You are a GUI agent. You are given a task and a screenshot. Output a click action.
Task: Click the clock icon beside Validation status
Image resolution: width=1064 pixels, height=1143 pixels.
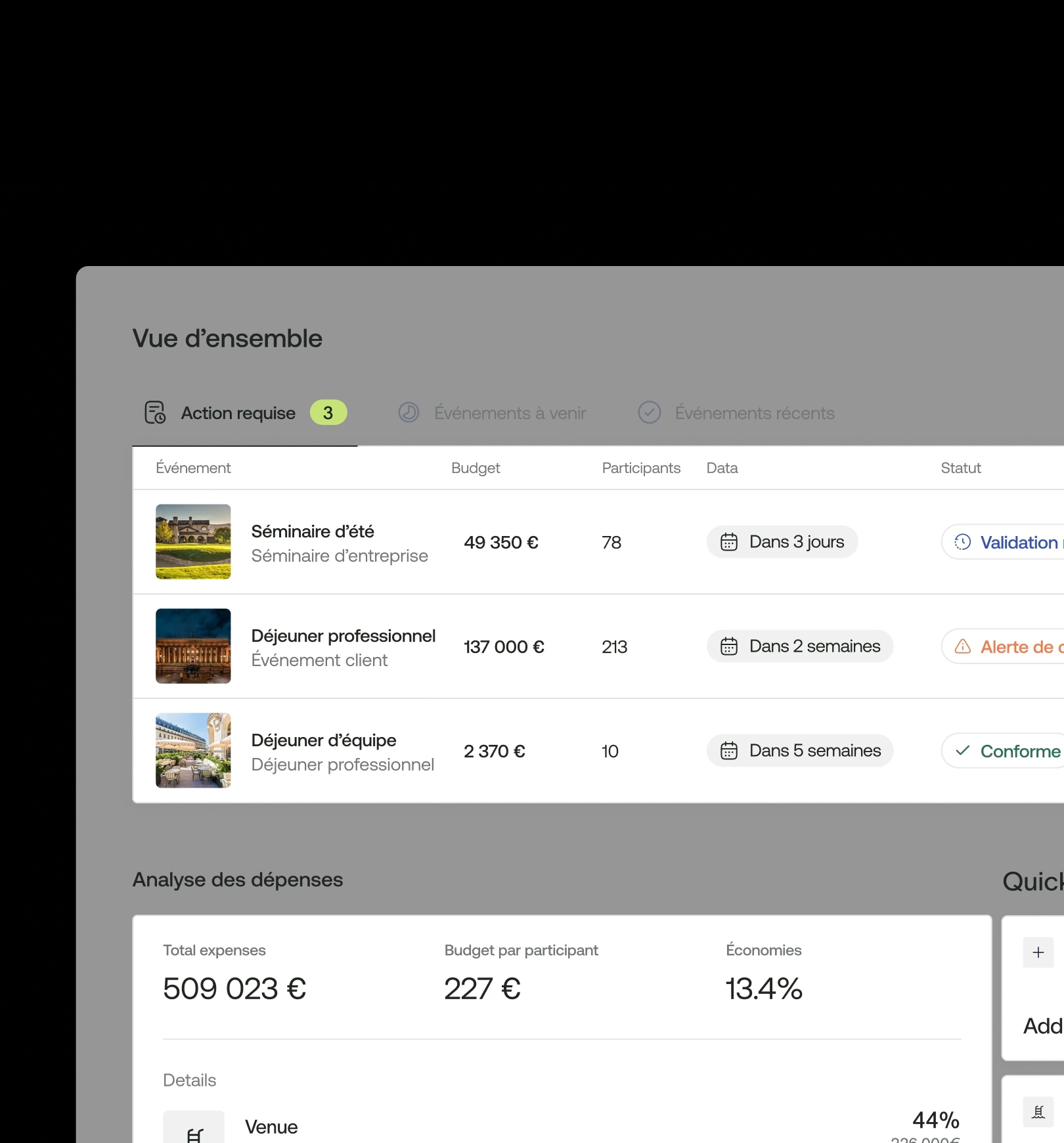(x=962, y=542)
